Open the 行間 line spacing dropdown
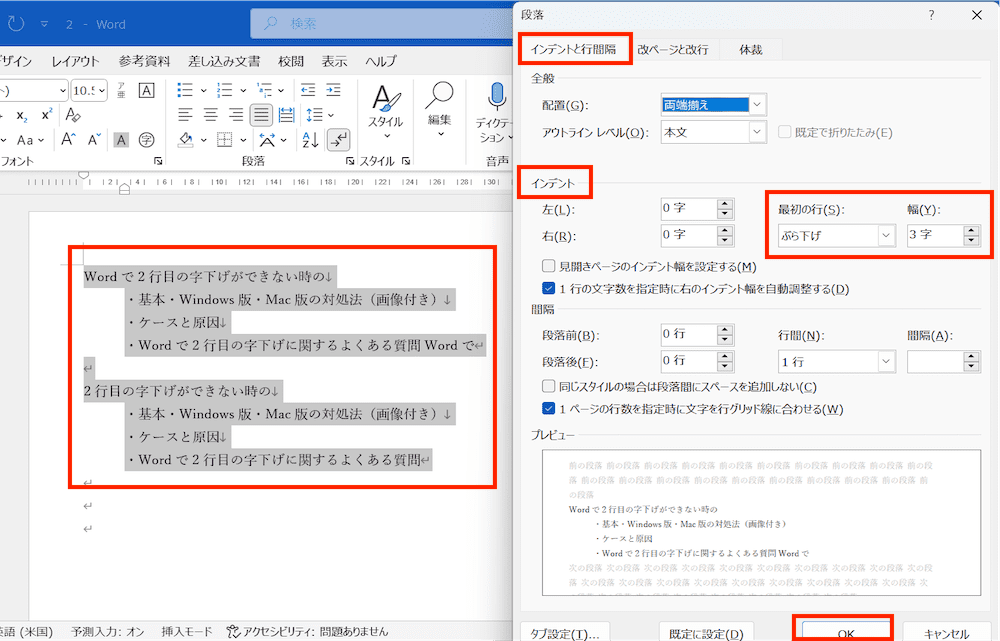This screenshot has height=641, width=1000. 885,361
